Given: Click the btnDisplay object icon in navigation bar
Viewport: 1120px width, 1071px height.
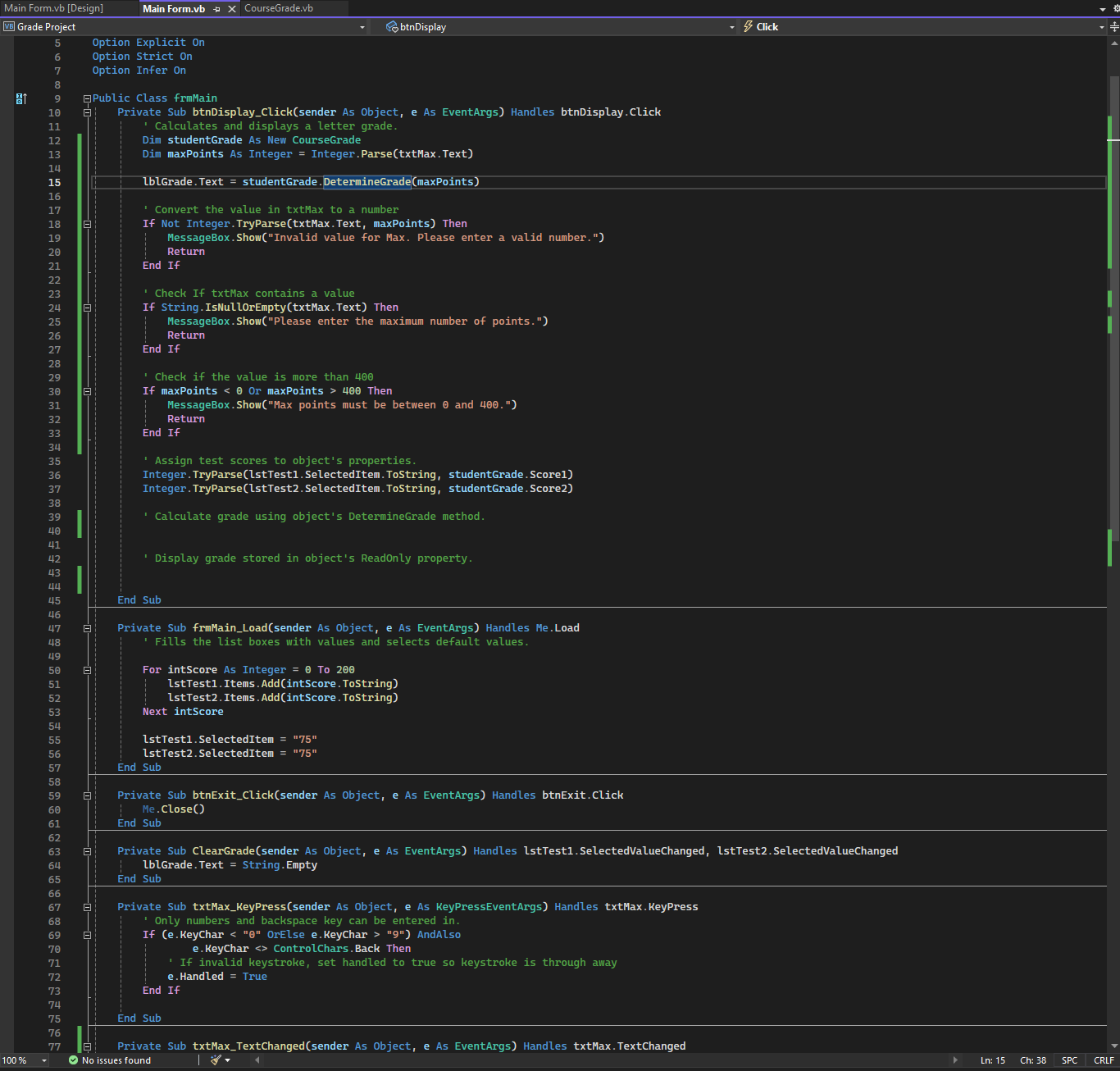Looking at the screenshot, I should (x=392, y=27).
